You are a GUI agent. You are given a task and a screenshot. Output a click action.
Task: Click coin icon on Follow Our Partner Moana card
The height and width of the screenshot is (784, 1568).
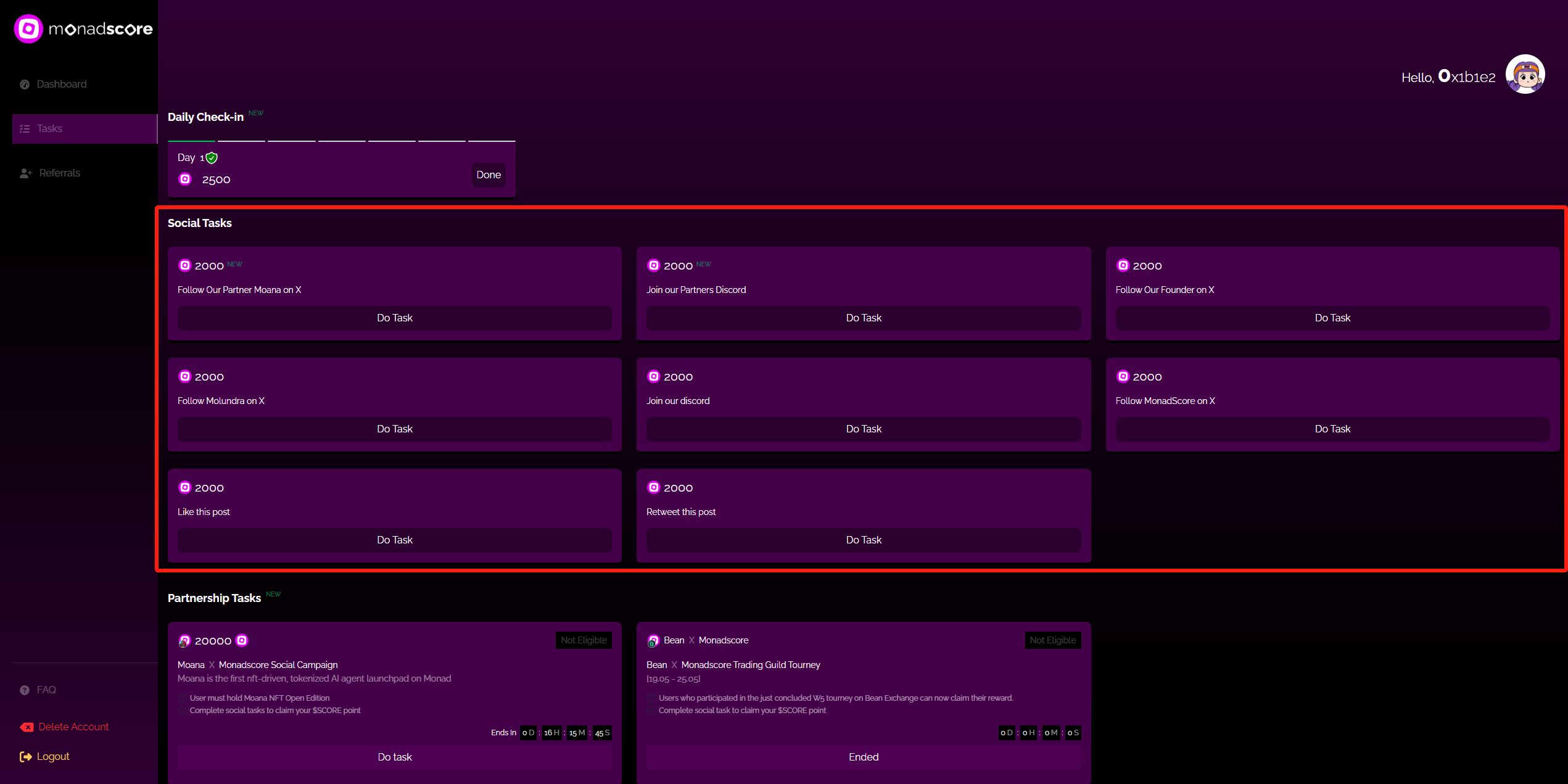[184, 265]
